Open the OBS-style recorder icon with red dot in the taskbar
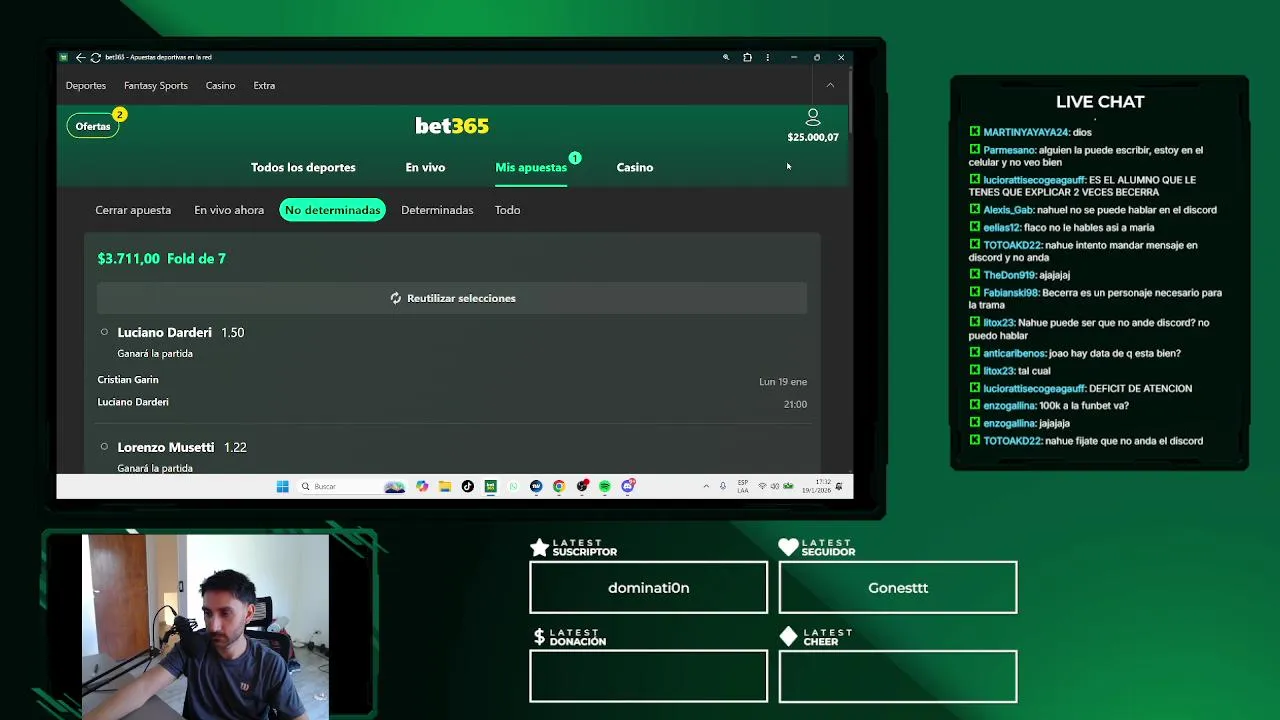Screen dimensions: 1280x720 tap(582, 486)
